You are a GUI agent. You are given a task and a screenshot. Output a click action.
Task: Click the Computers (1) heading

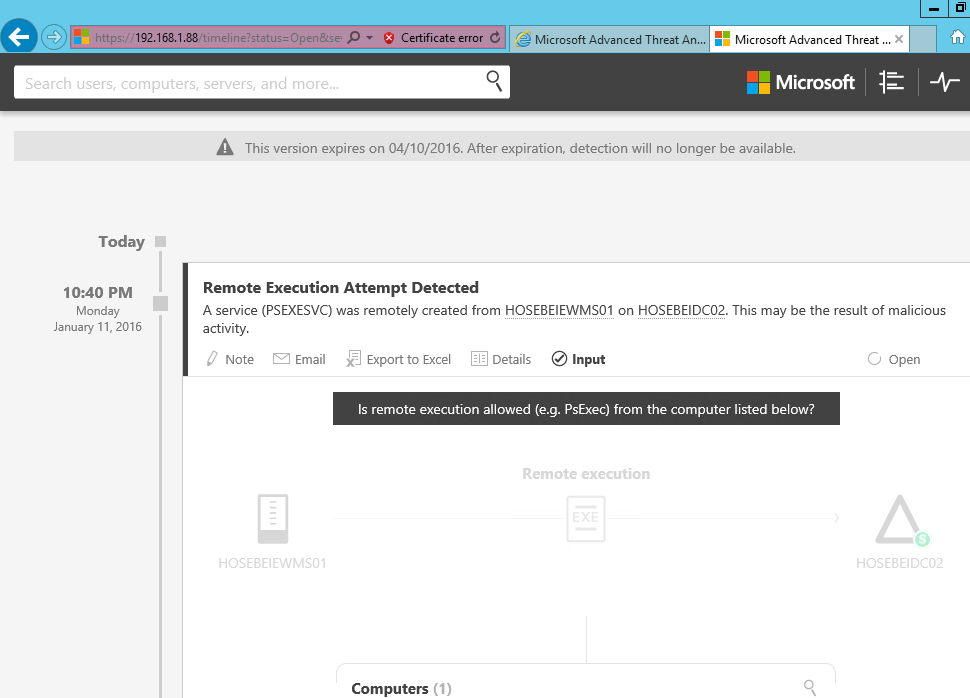(401, 689)
